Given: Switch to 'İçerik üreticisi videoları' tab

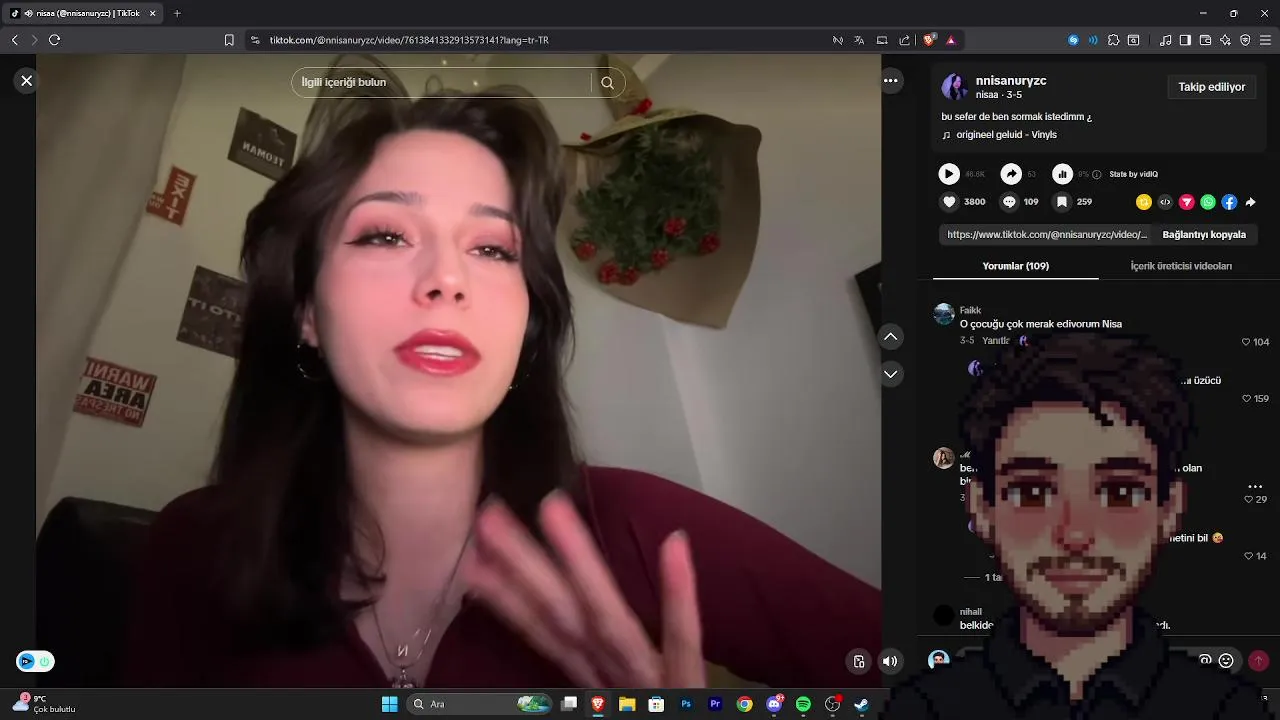Looking at the screenshot, I should pyautogui.click(x=1181, y=266).
